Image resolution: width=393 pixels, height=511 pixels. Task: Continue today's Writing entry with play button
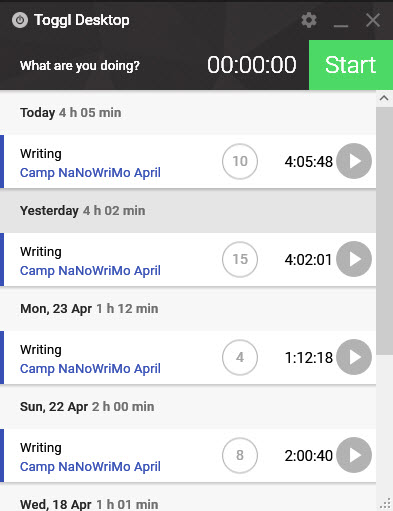(x=354, y=161)
